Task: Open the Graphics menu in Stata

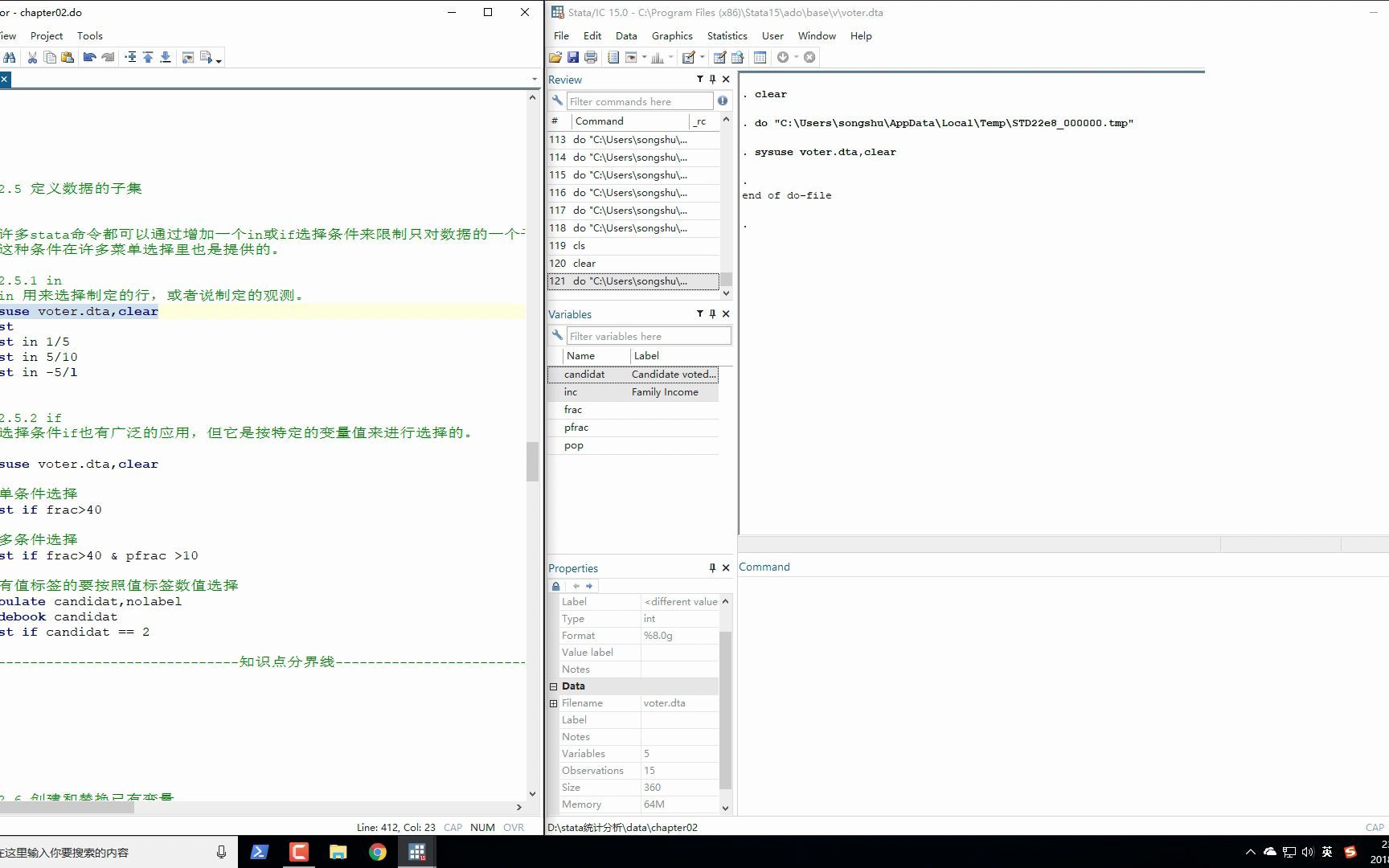Action: click(672, 35)
